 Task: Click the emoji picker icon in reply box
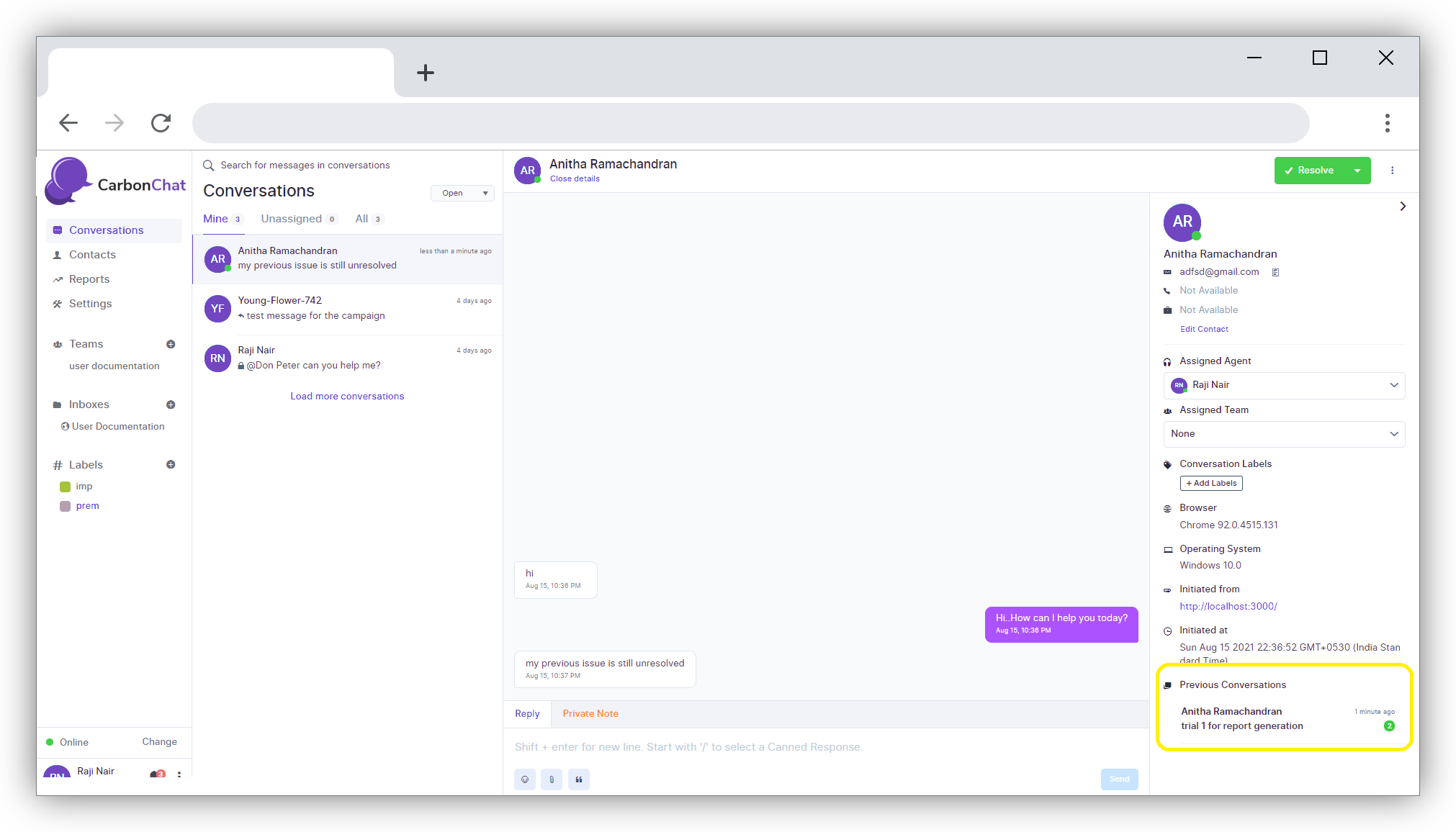(524, 779)
